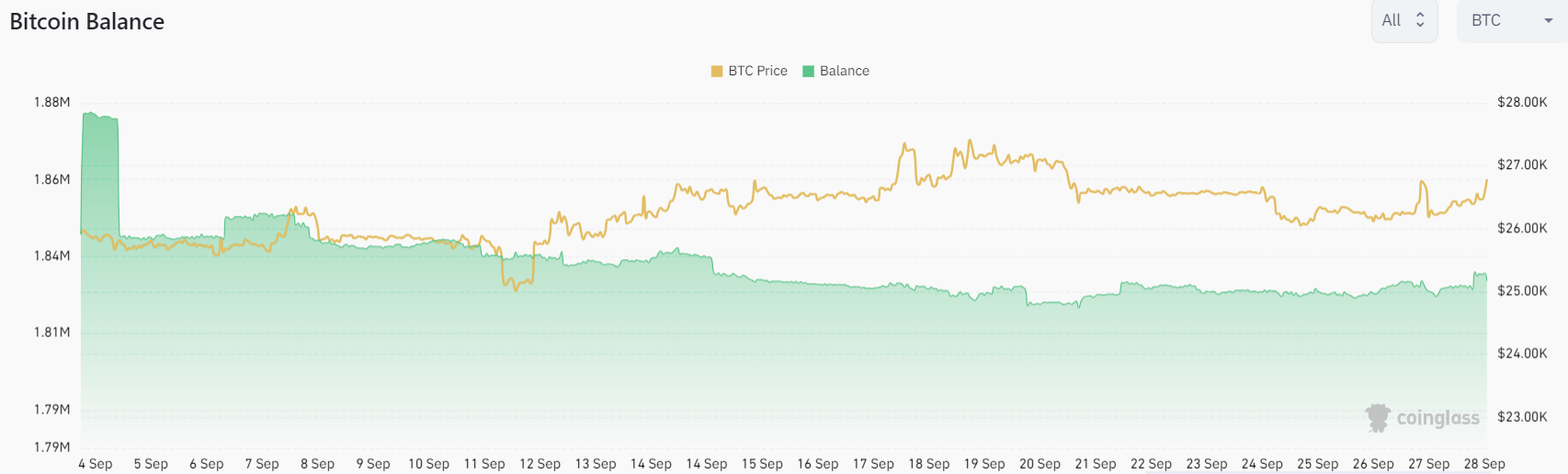Click the coinglass watermark text
The height and width of the screenshot is (474, 1568).
pos(1437,418)
